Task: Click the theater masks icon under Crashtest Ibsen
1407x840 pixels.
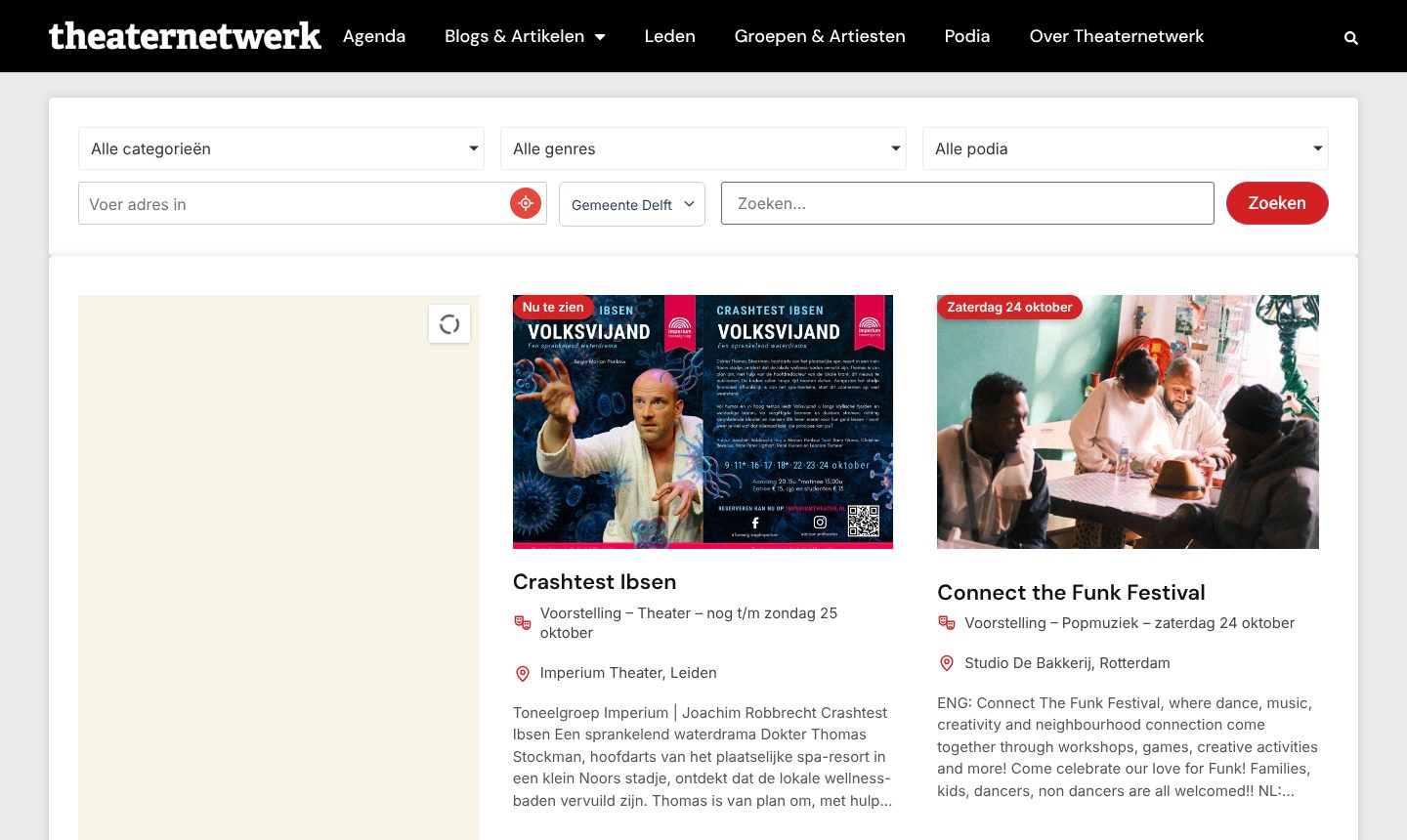Action: [523, 622]
